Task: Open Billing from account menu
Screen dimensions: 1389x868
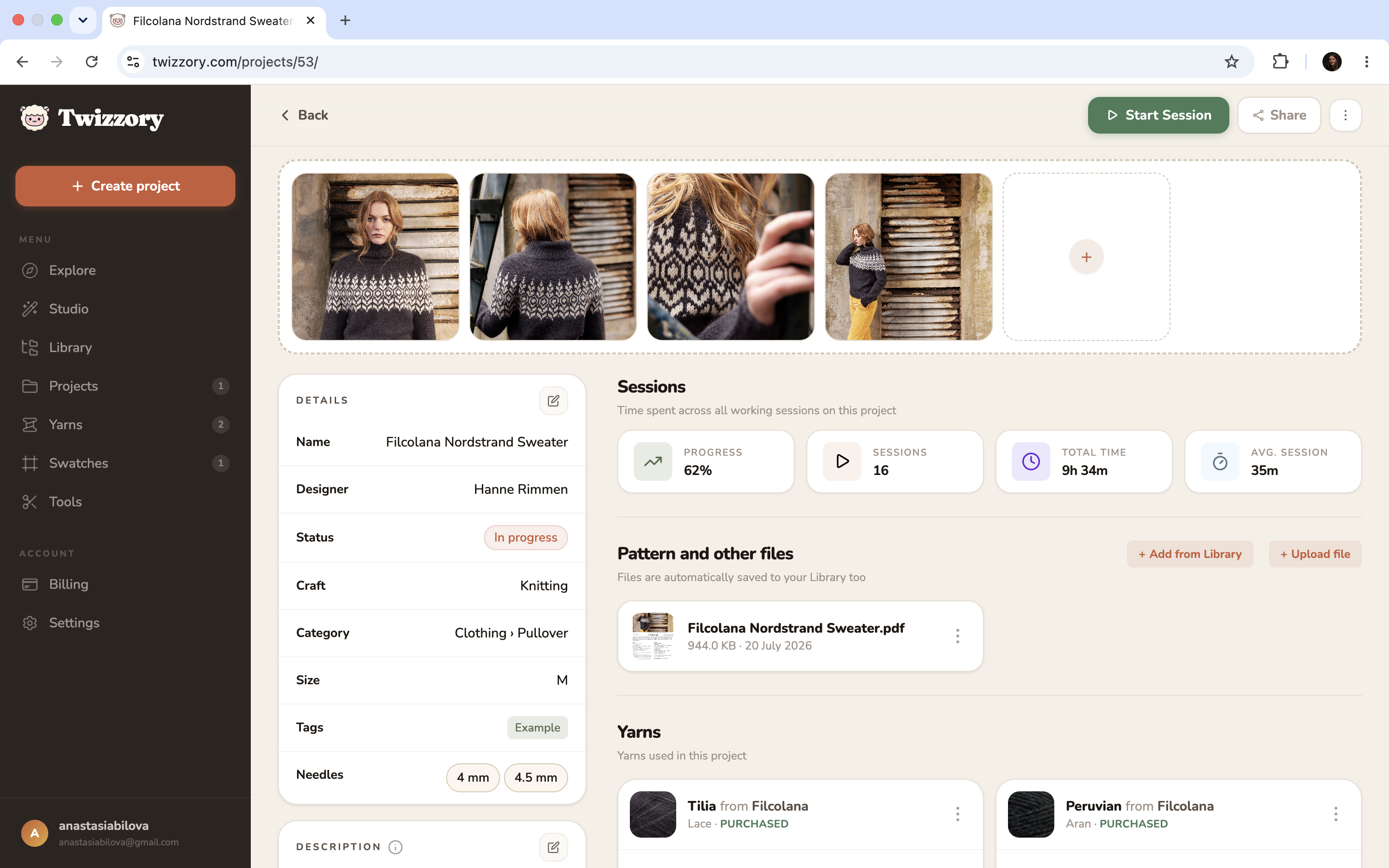Action: point(125,584)
